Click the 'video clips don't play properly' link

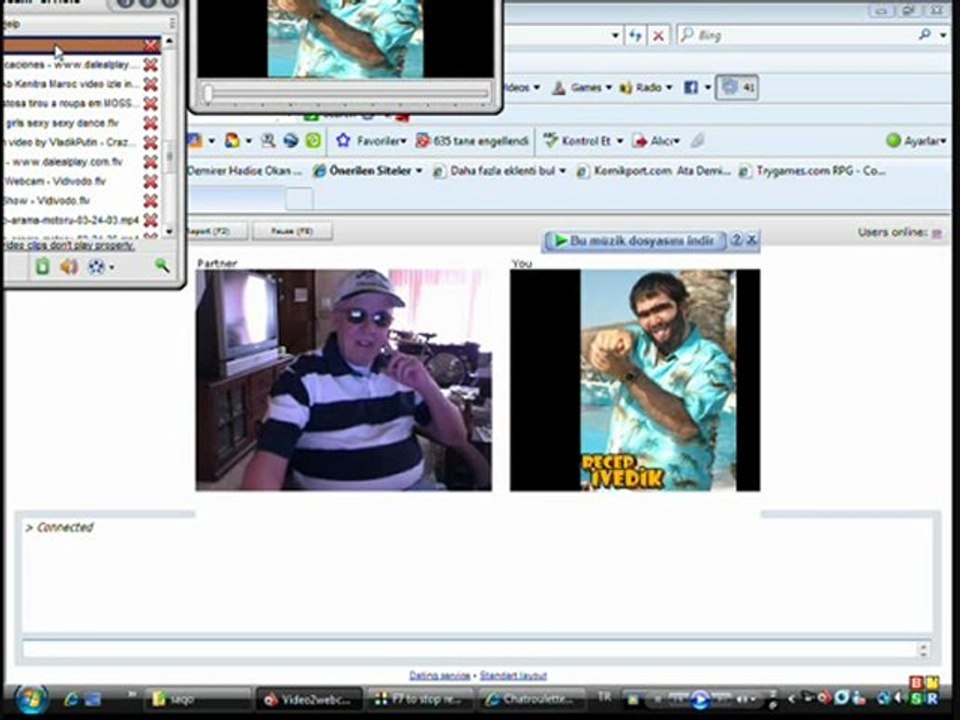(67, 245)
